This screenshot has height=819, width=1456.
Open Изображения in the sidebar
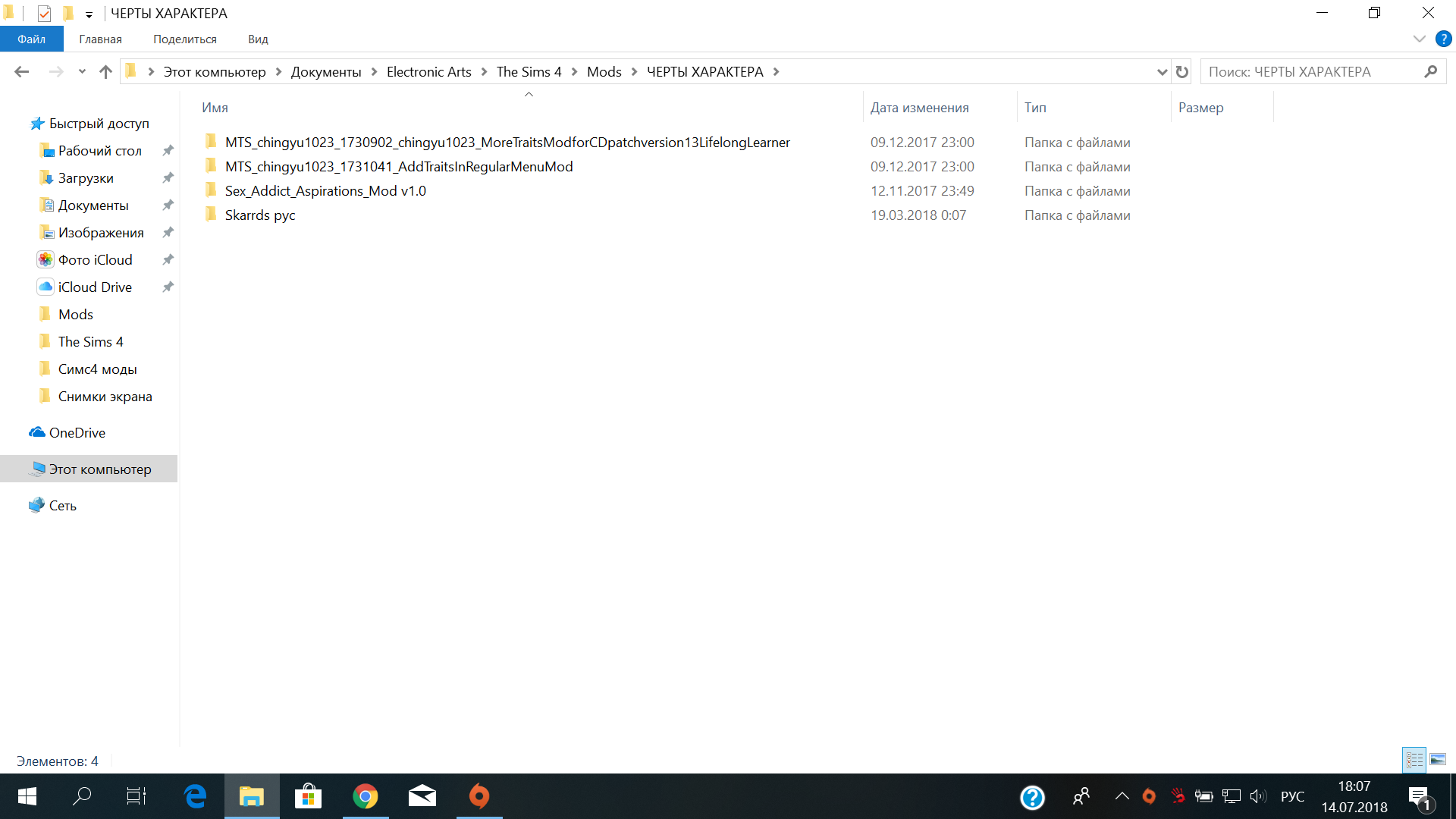[x=101, y=233]
